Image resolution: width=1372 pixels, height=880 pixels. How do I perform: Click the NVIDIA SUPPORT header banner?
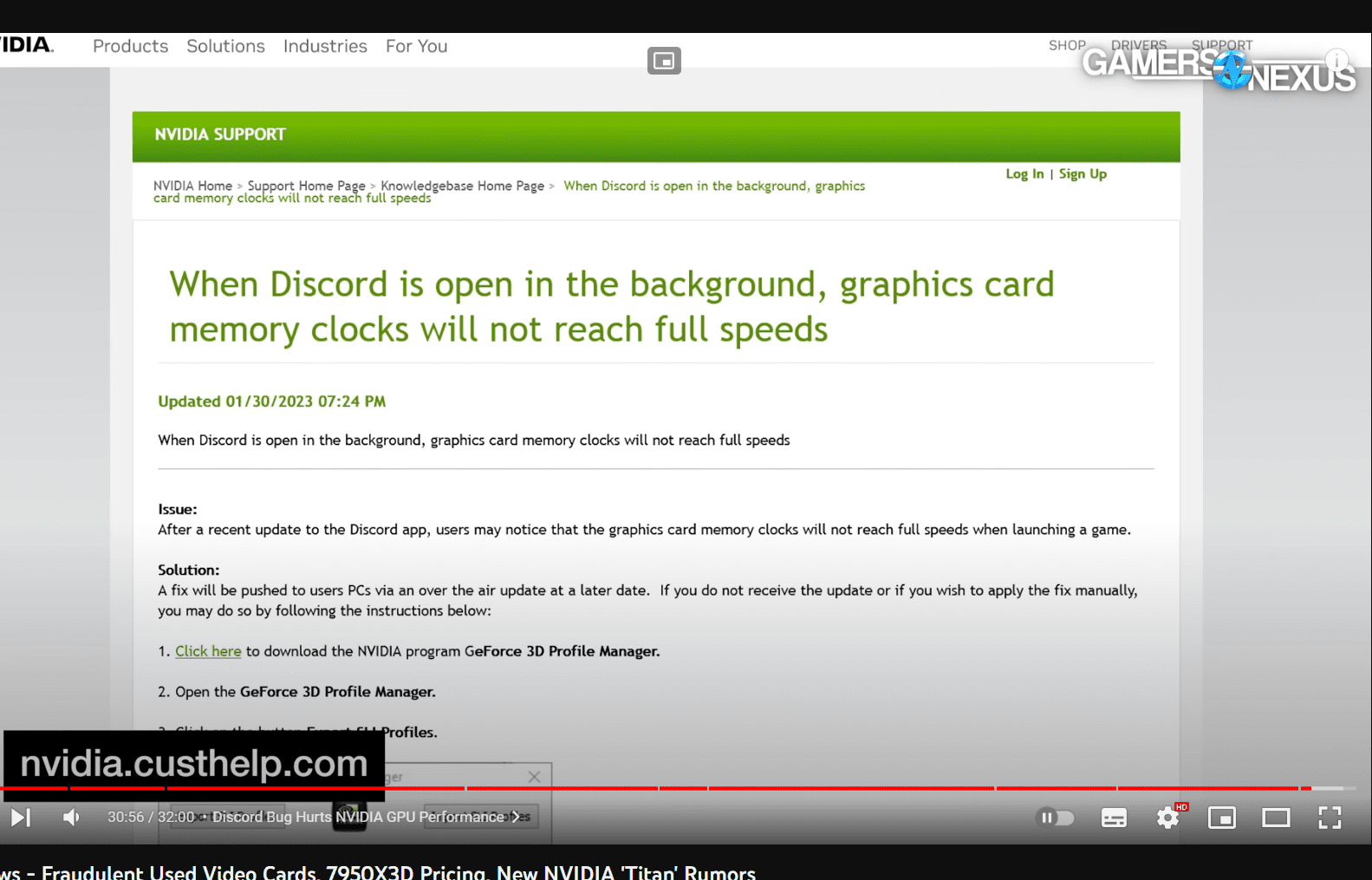click(656, 136)
